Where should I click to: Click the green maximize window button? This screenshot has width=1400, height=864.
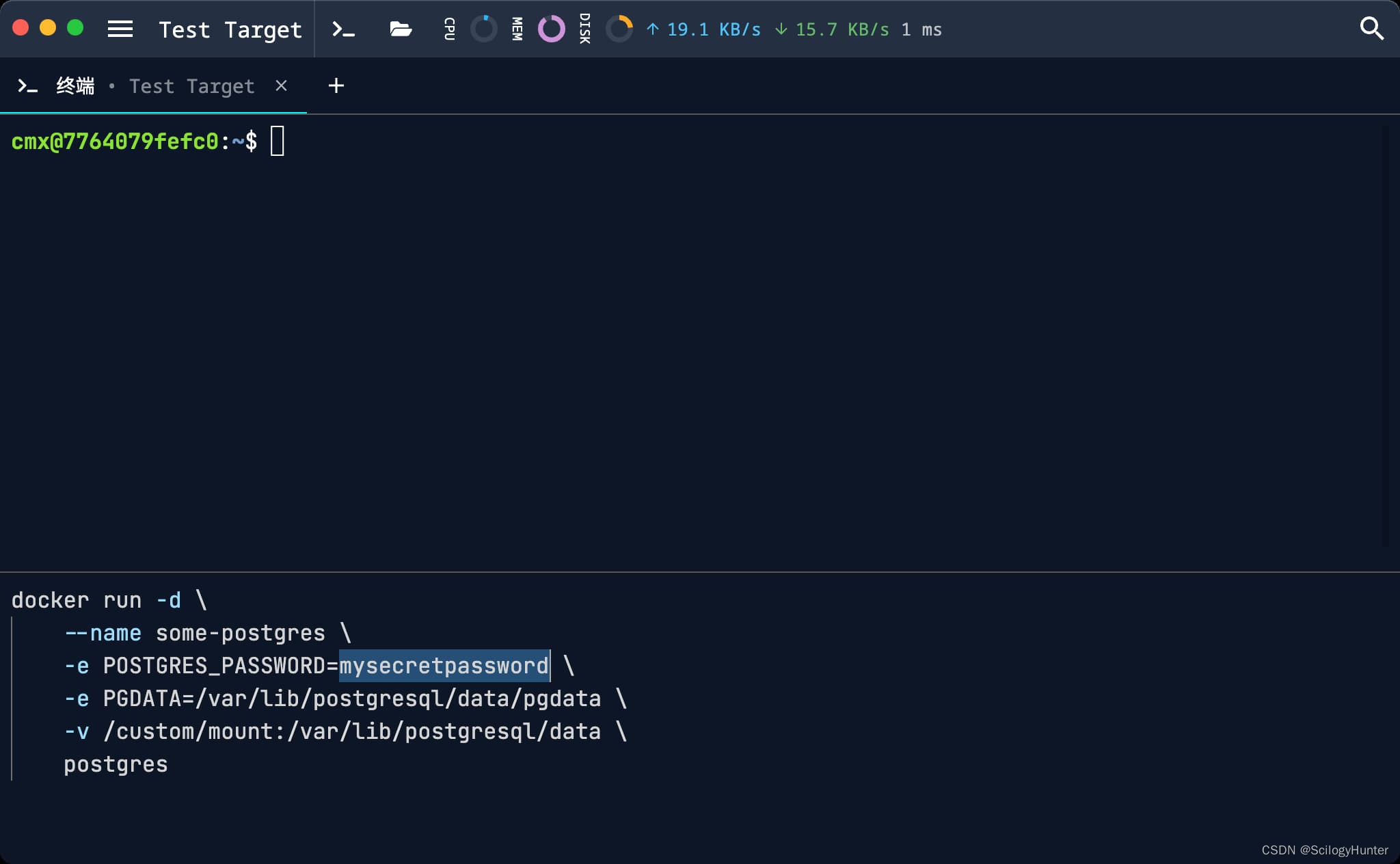point(75,28)
